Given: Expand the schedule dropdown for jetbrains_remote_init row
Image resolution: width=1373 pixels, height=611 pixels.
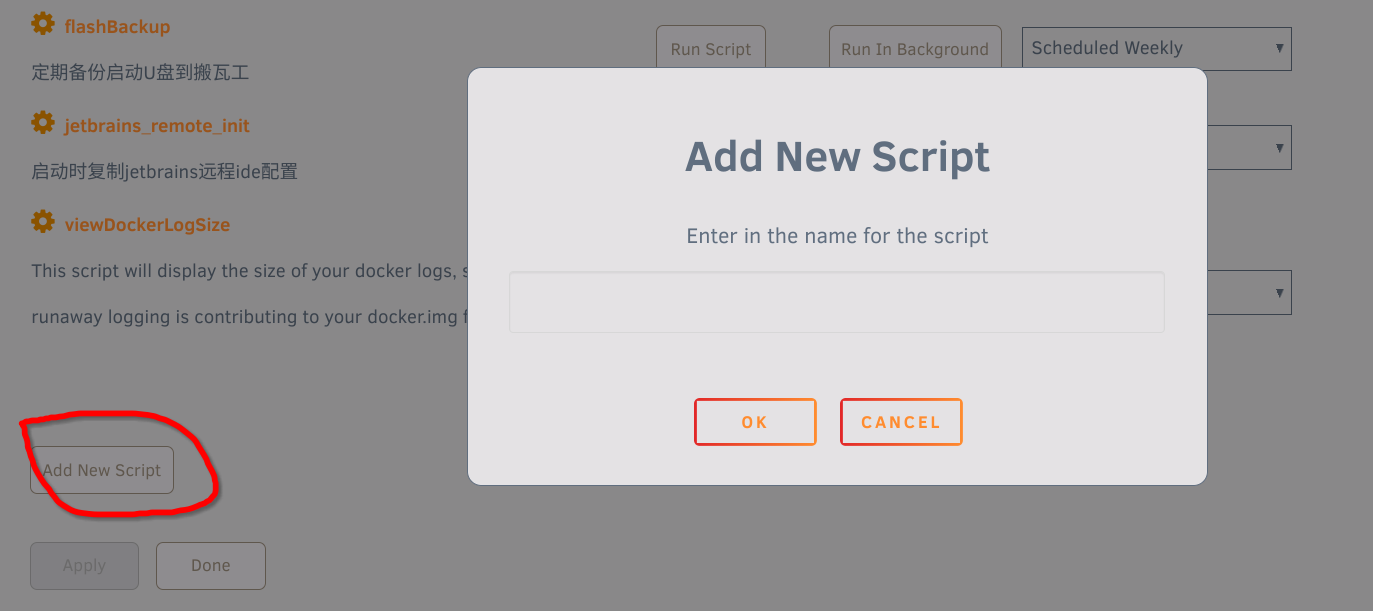Looking at the screenshot, I should 1250,148.
